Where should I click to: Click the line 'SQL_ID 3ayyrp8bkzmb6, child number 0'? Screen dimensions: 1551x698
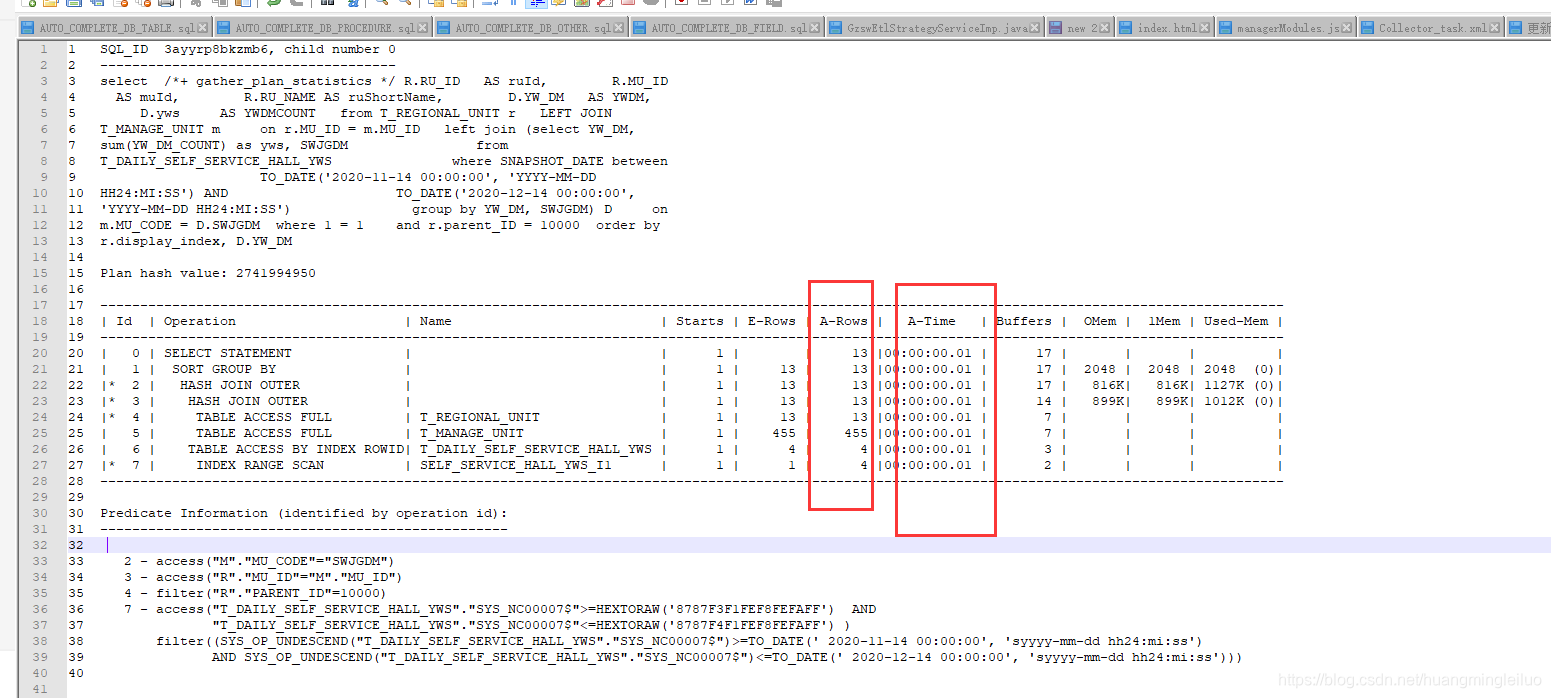tap(248, 49)
